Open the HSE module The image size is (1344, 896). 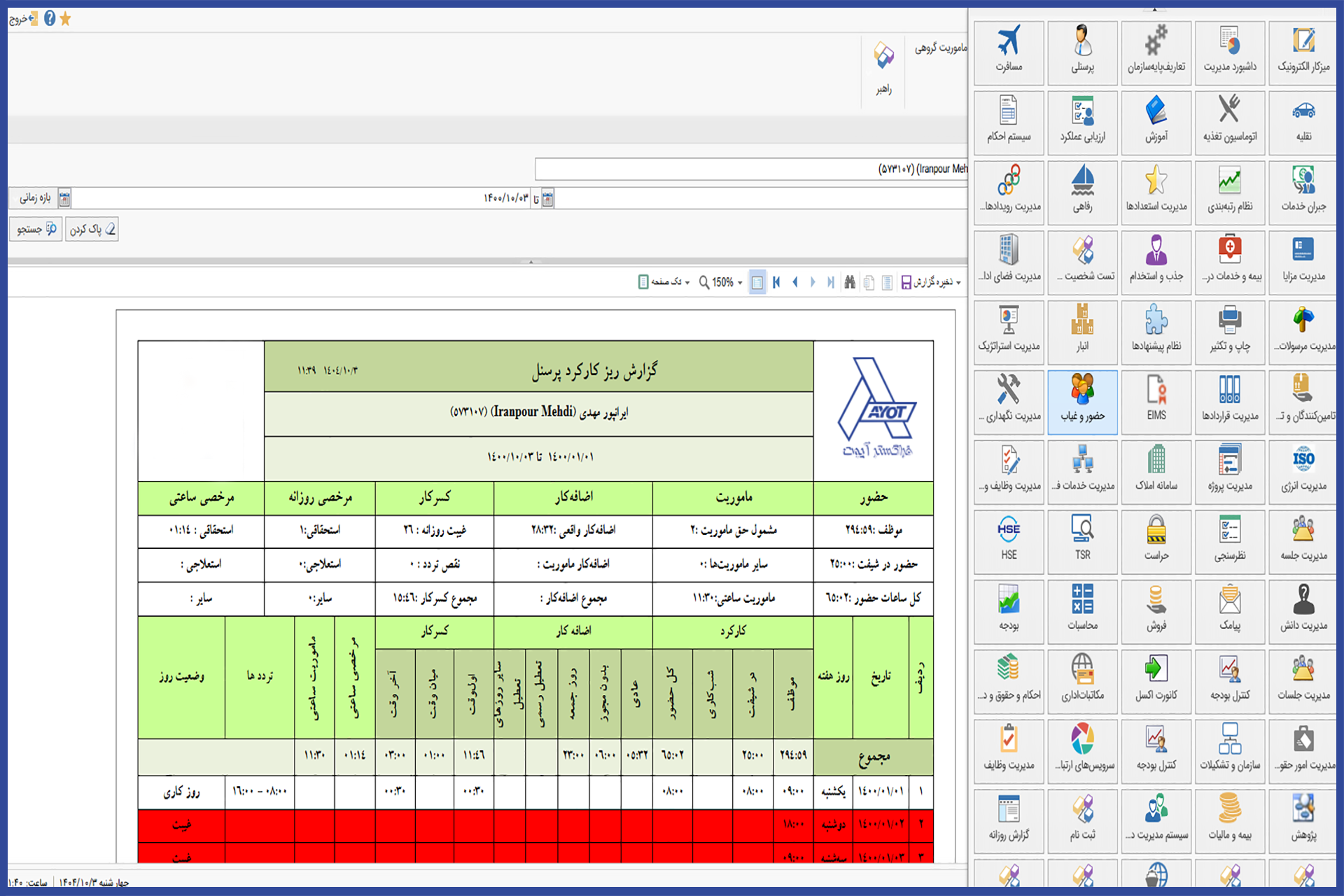click(x=1008, y=541)
